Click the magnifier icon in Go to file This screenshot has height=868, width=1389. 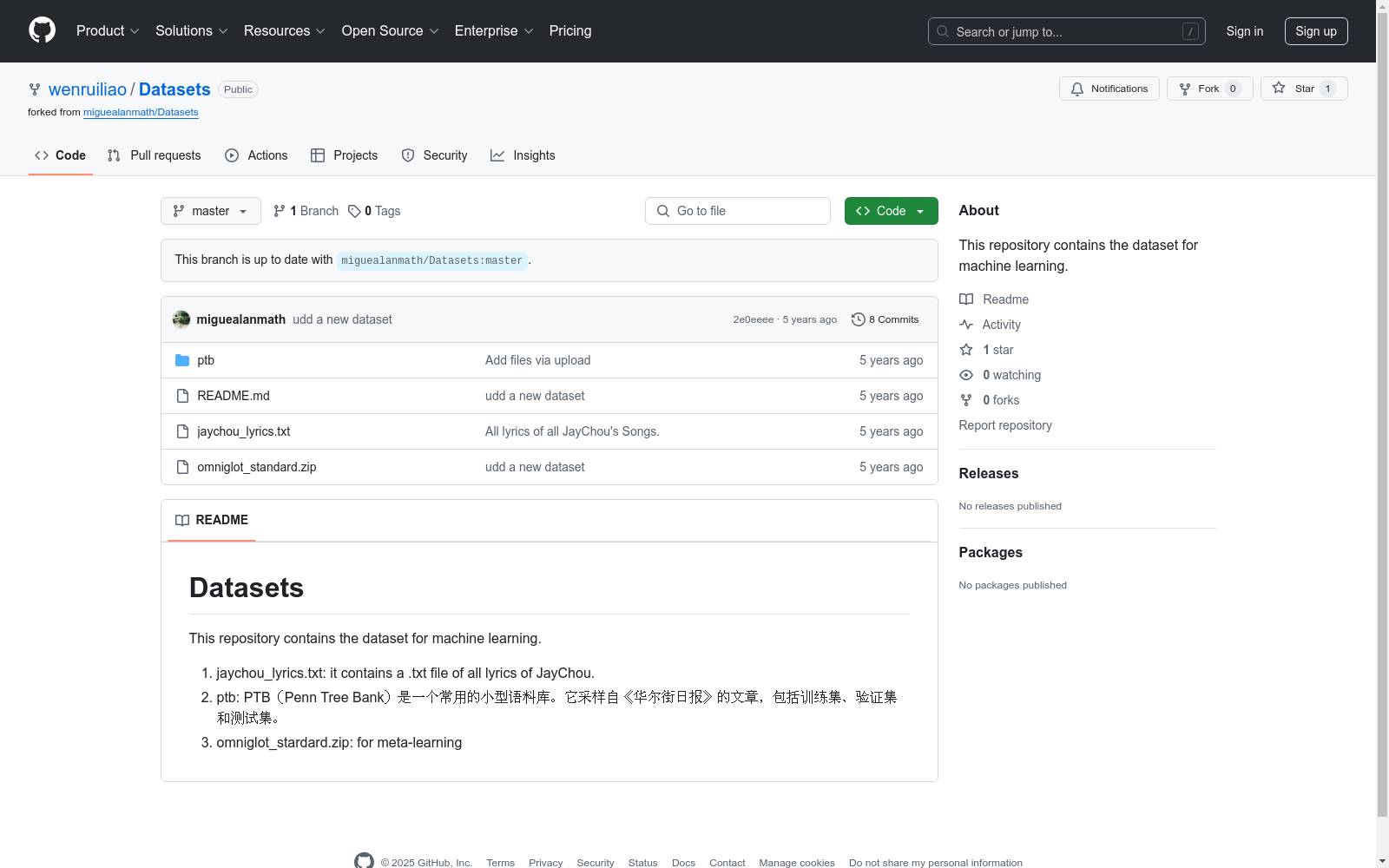tap(663, 211)
